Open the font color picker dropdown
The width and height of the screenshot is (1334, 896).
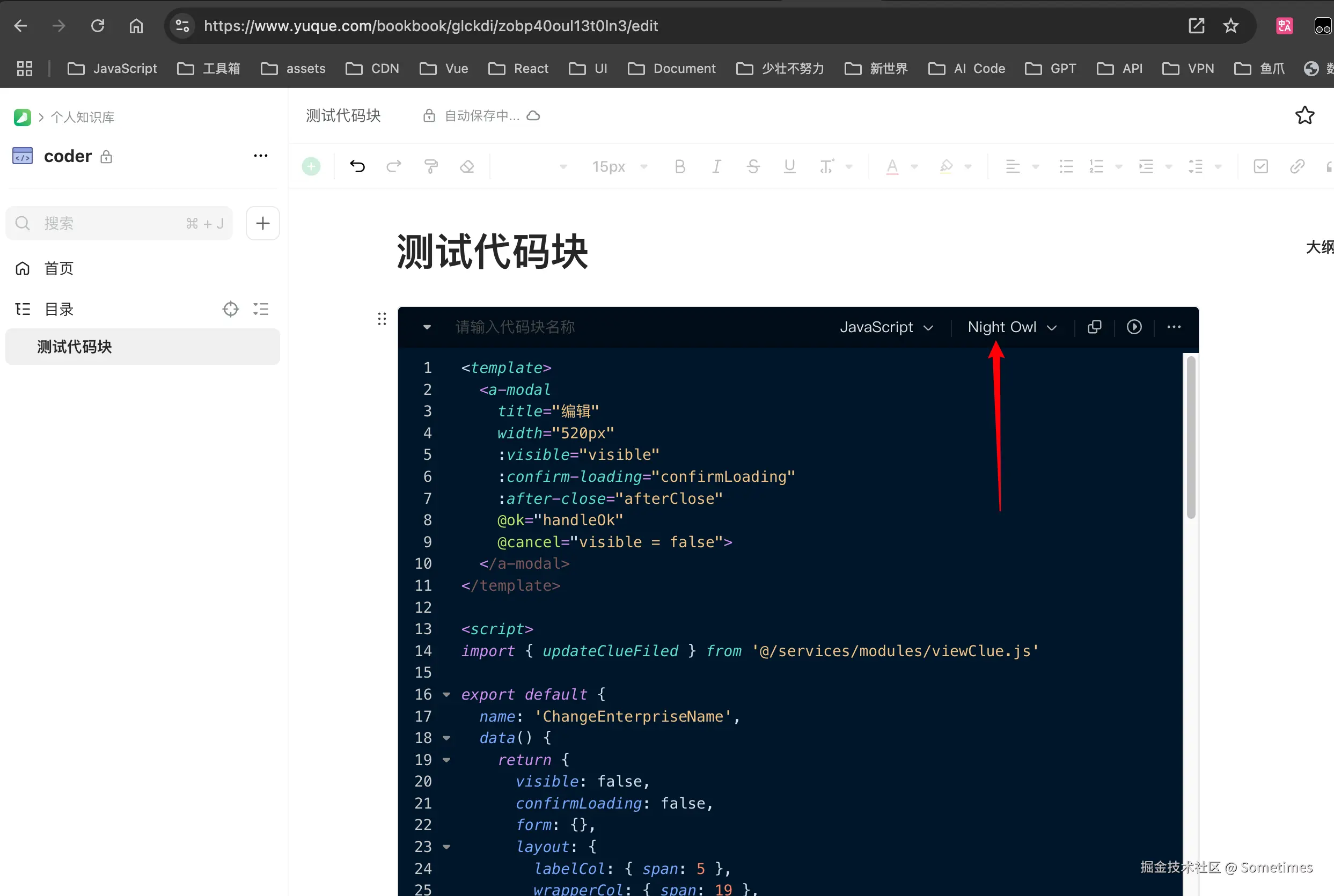914,166
